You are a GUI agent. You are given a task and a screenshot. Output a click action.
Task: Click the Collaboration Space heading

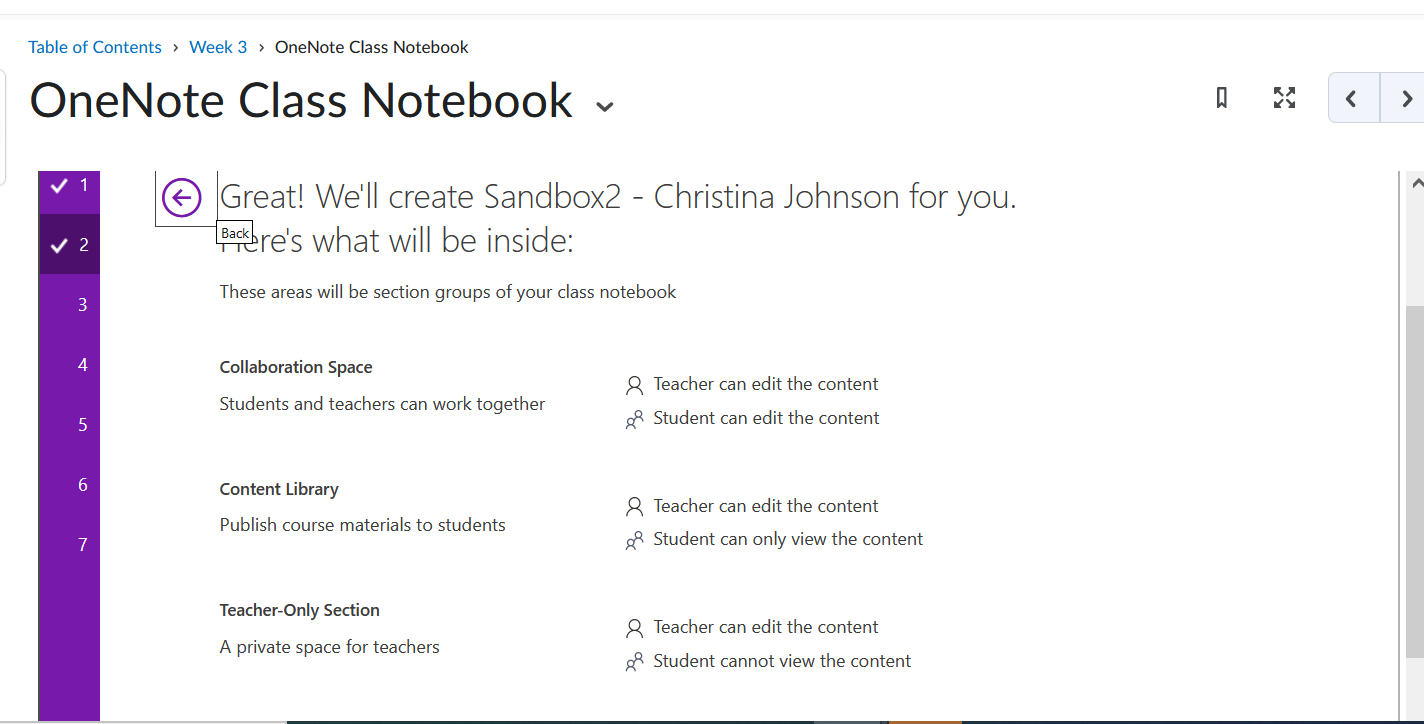[296, 367]
